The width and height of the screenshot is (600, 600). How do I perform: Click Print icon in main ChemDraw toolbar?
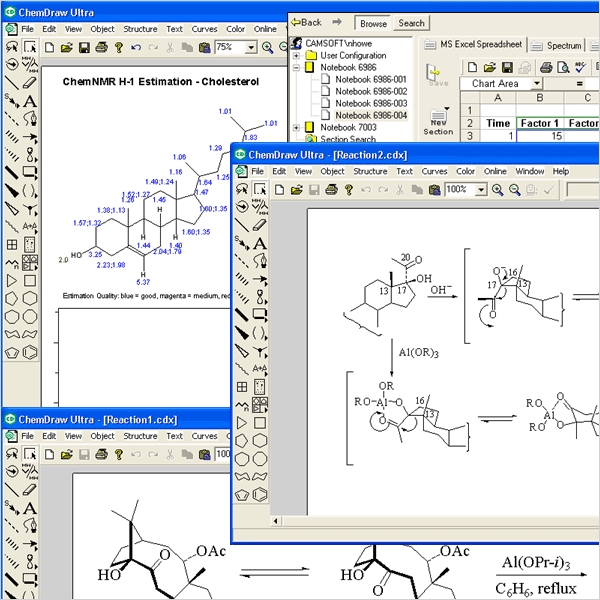click(101, 47)
